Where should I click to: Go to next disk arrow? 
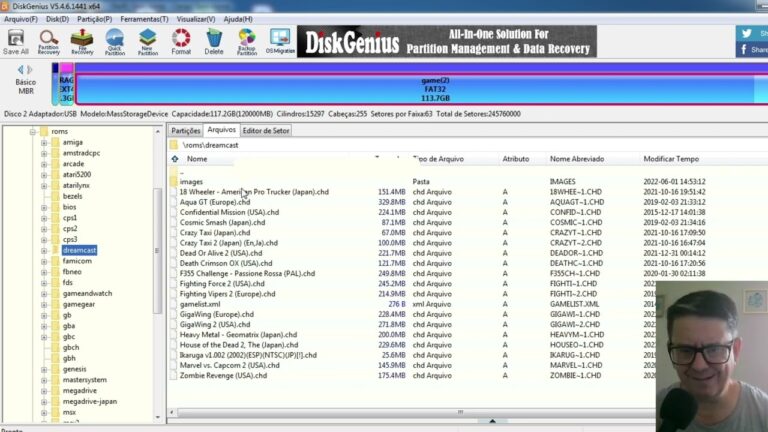[x=30, y=70]
